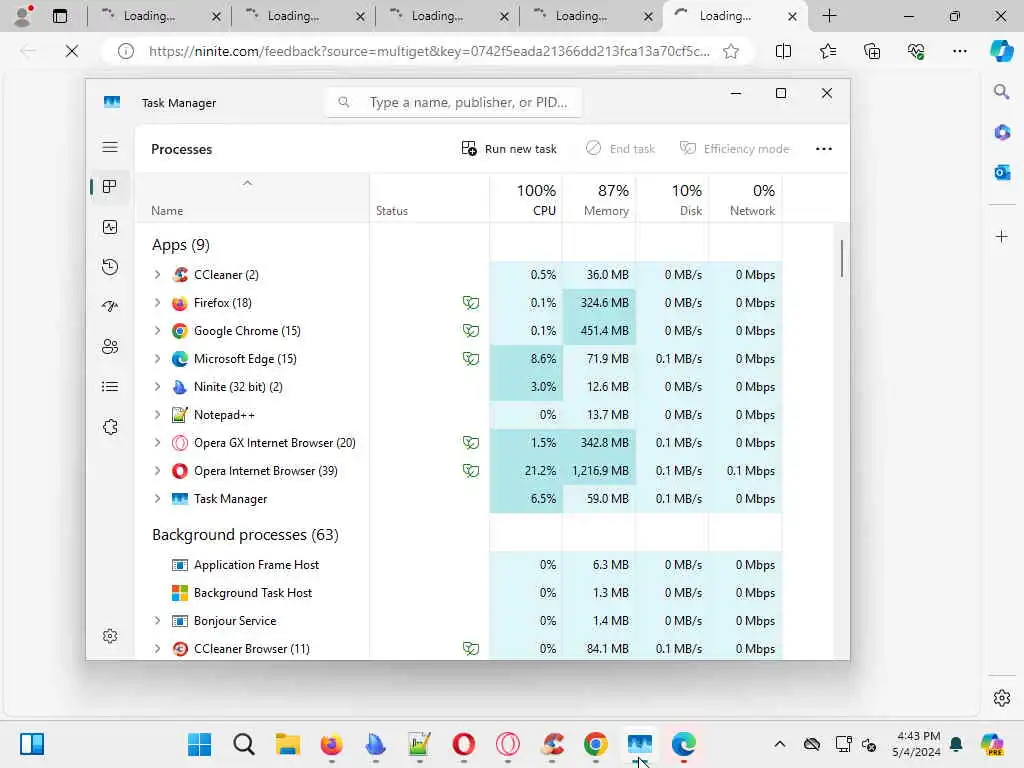Expand the Ninite (32 bit) process group
The height and width of the screenshot is (768, 1024).
157,387
